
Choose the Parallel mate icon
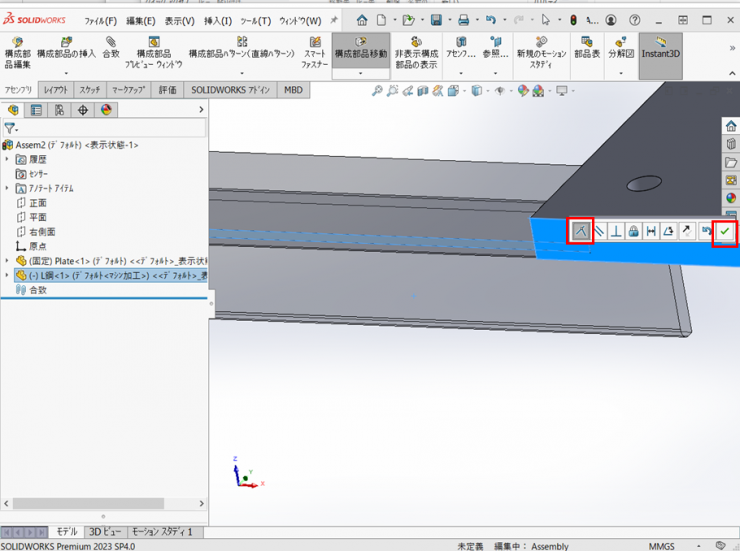pos(598,231)
